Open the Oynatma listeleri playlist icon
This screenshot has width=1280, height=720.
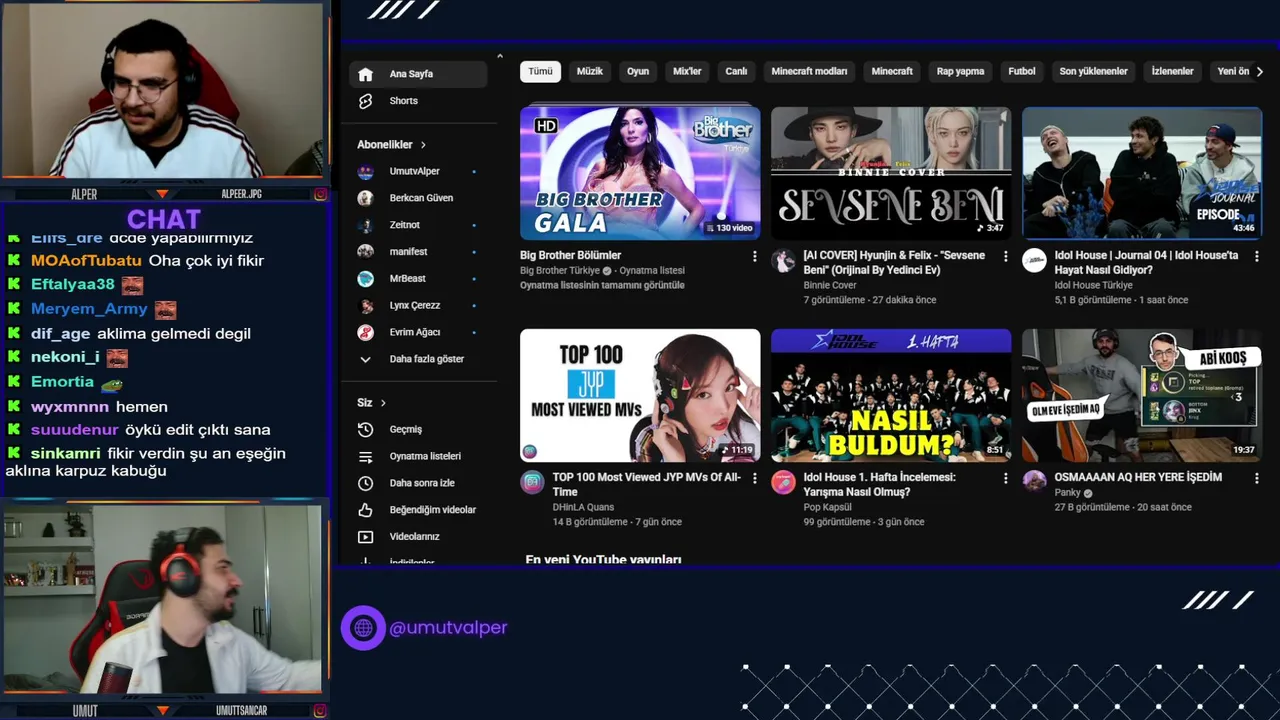pyautogui.click(x=366, y=456)
